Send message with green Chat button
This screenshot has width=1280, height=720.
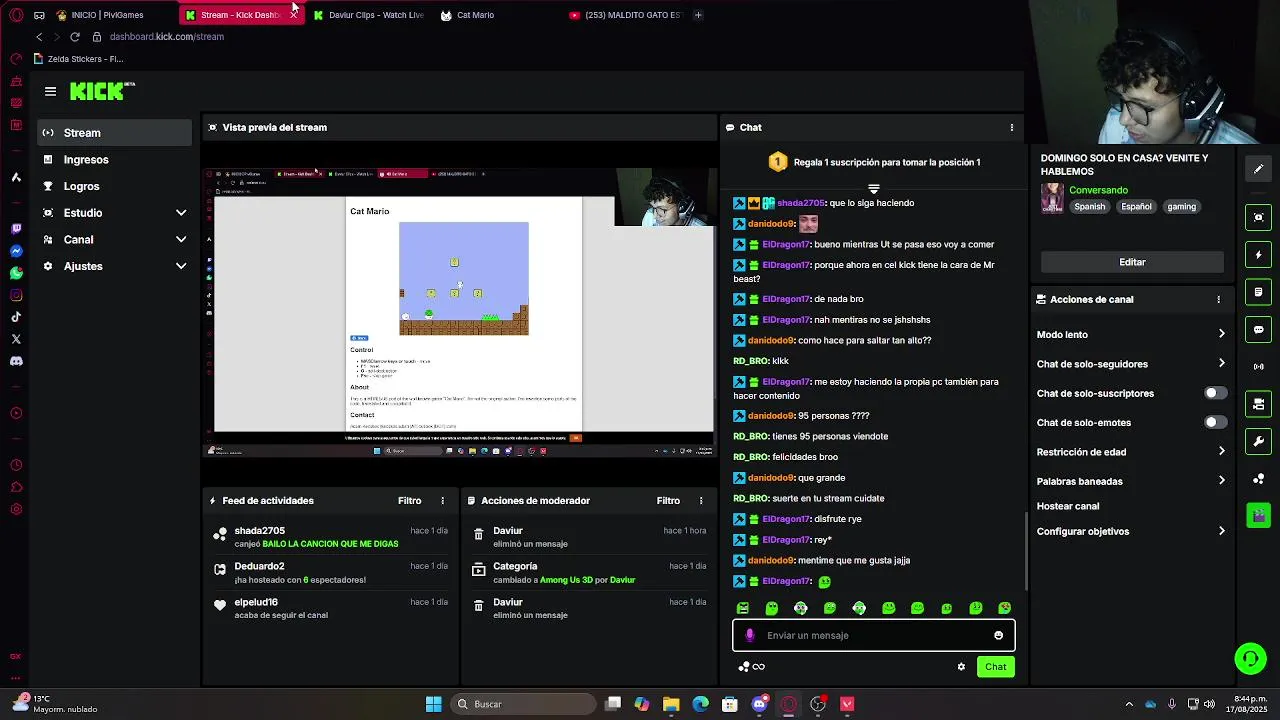pos(995,667)
